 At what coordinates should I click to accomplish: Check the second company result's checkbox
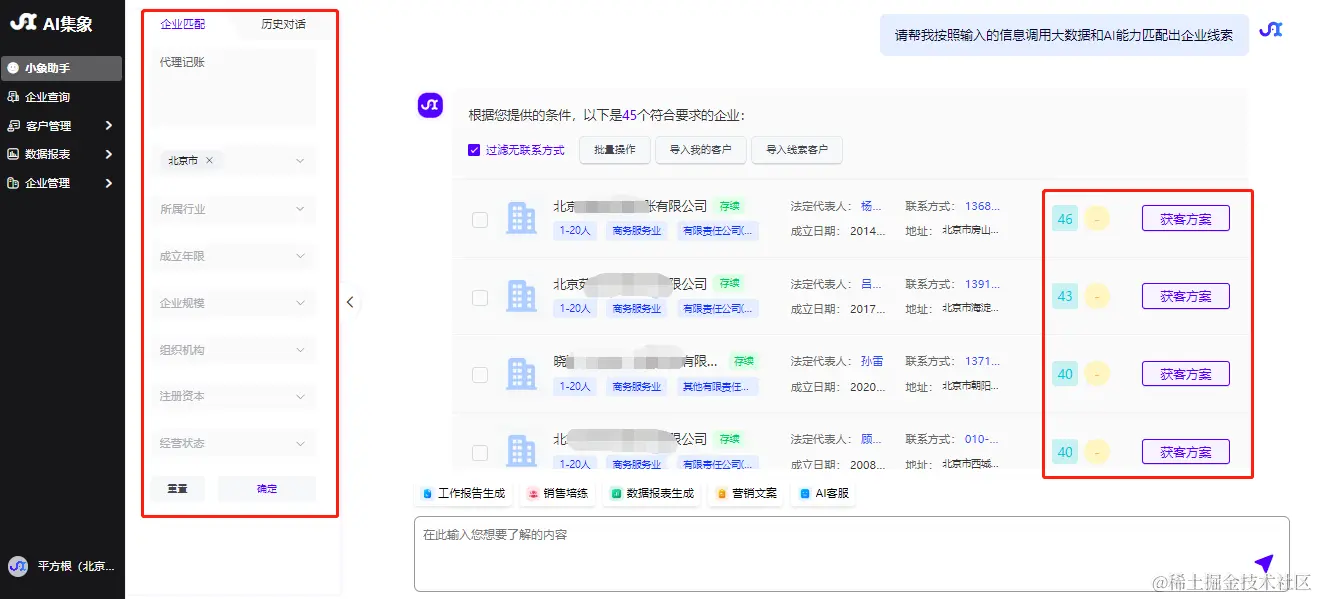point(479,296)
